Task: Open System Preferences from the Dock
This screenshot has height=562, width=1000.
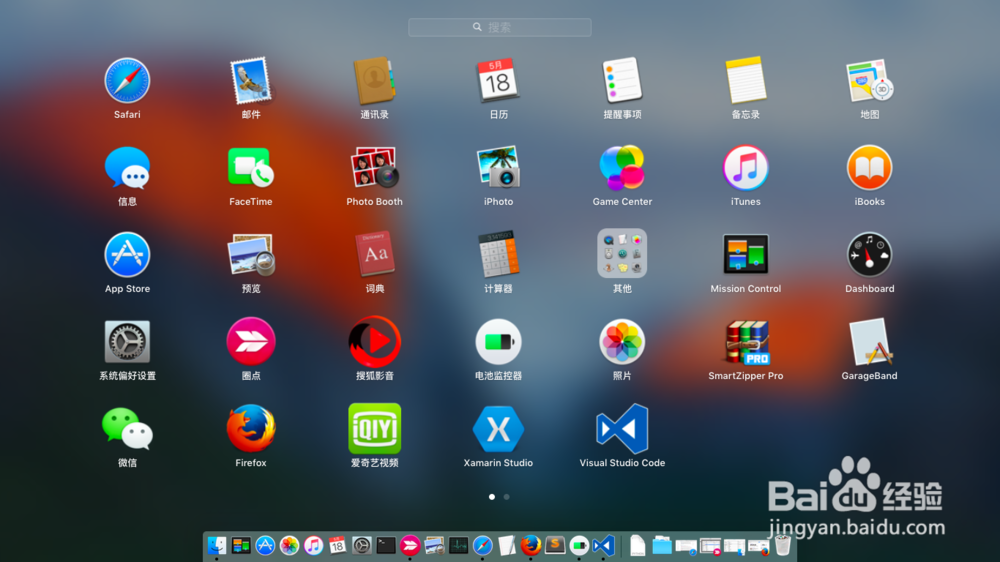Action: coord(362,545)
